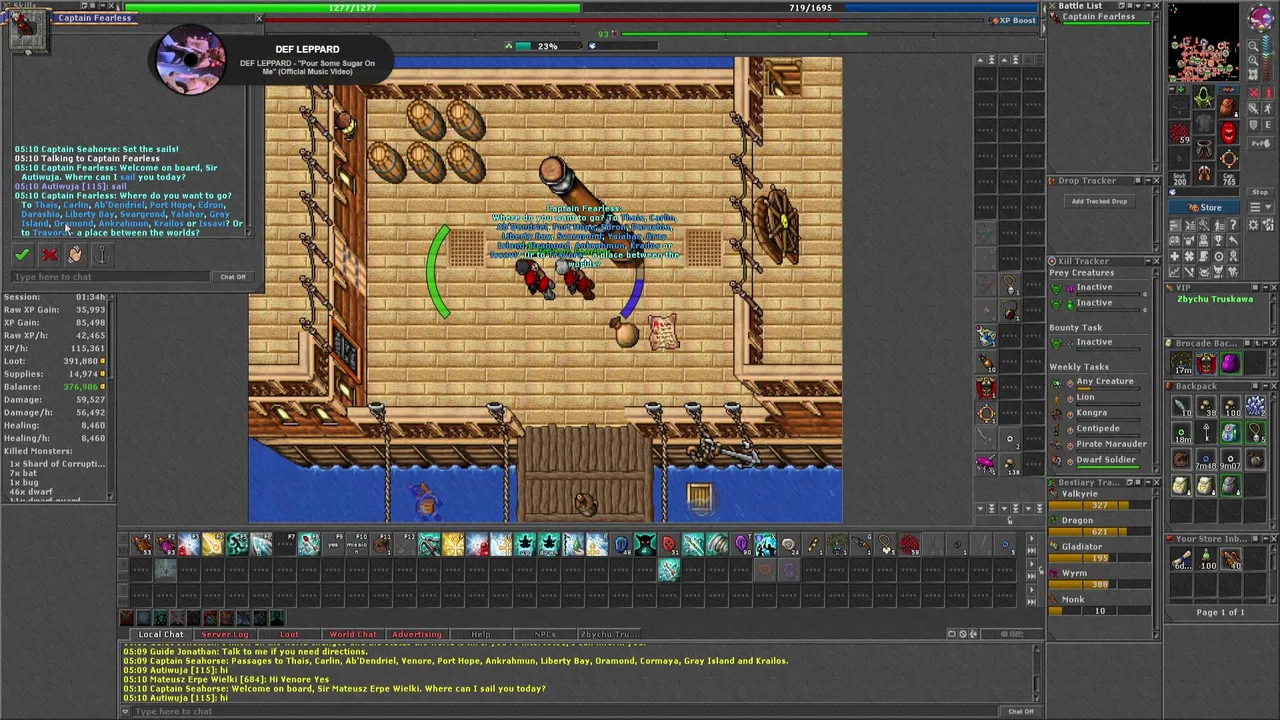This screenshot has height=720, width=1280.
Task: Confirm with green checkmark in chat window
Action: 21,255
